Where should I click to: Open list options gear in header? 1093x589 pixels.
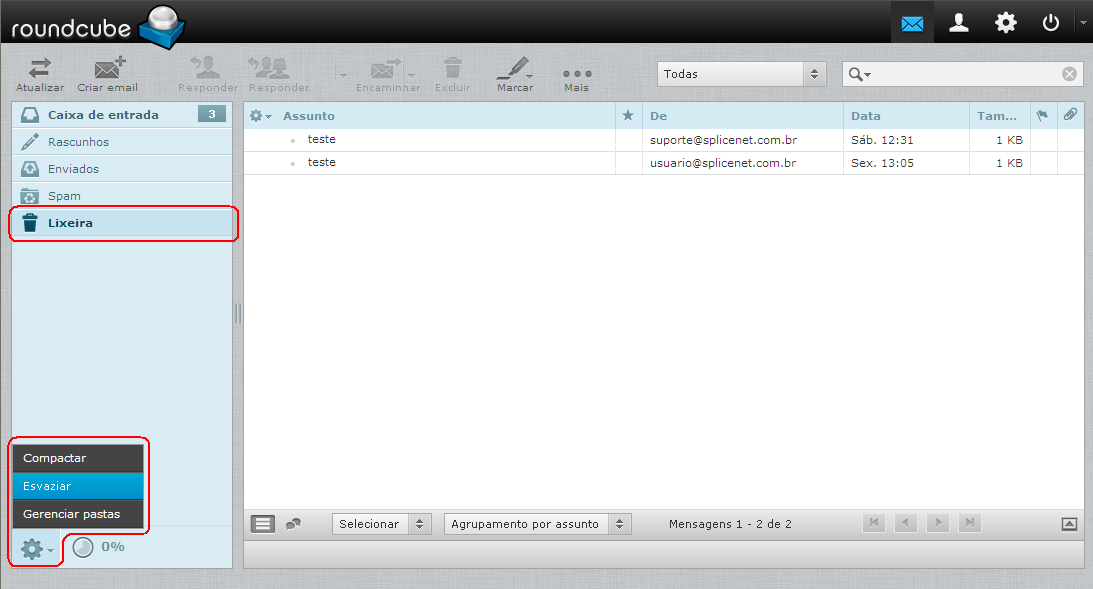pyautogui.click(x=260, y=116)
